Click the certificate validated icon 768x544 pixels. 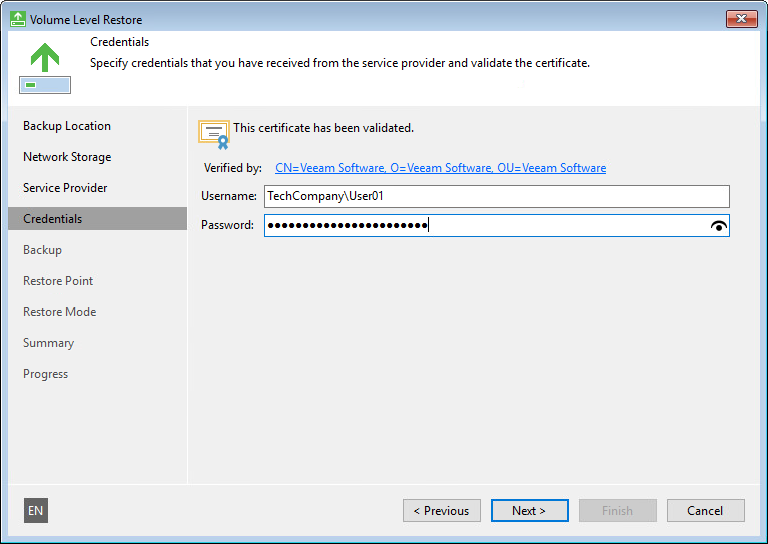214,135
